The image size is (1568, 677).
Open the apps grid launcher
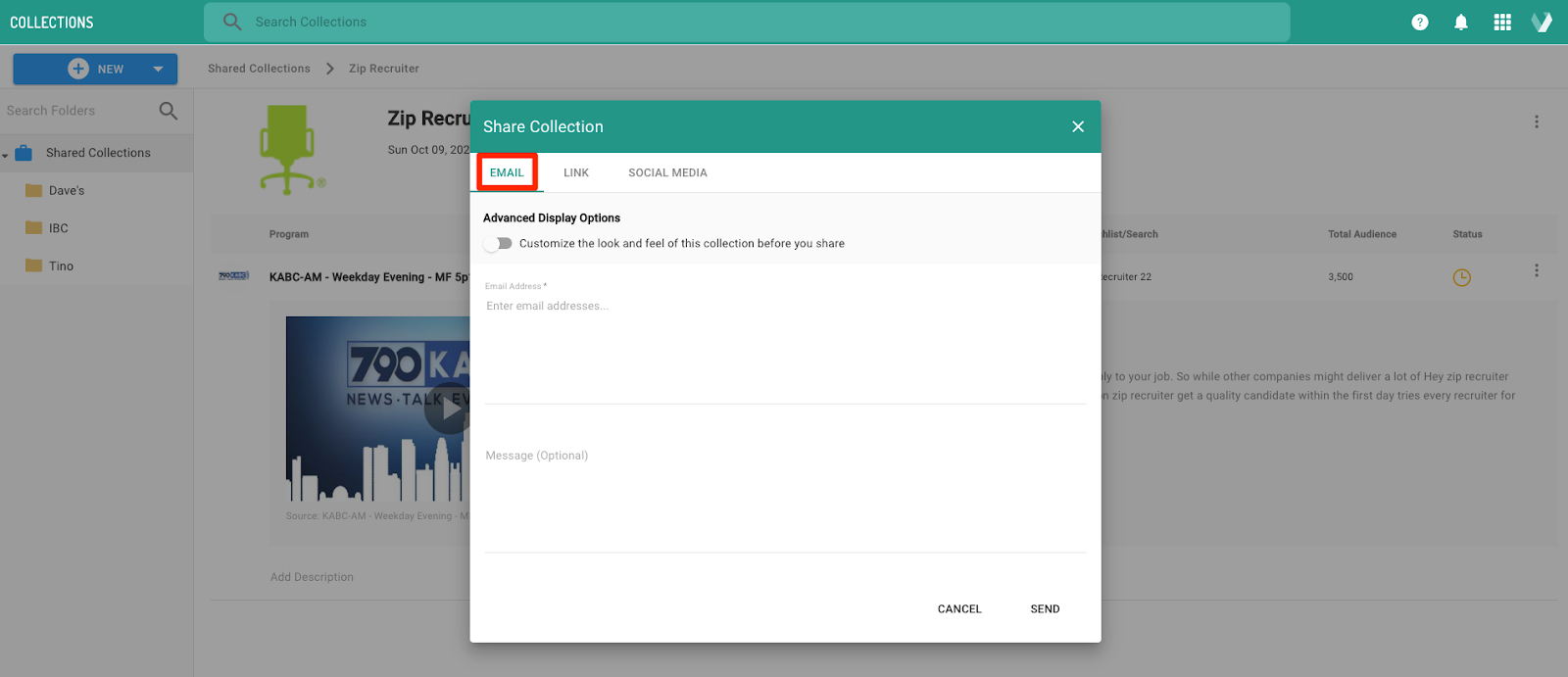(x=1502, y=22)
